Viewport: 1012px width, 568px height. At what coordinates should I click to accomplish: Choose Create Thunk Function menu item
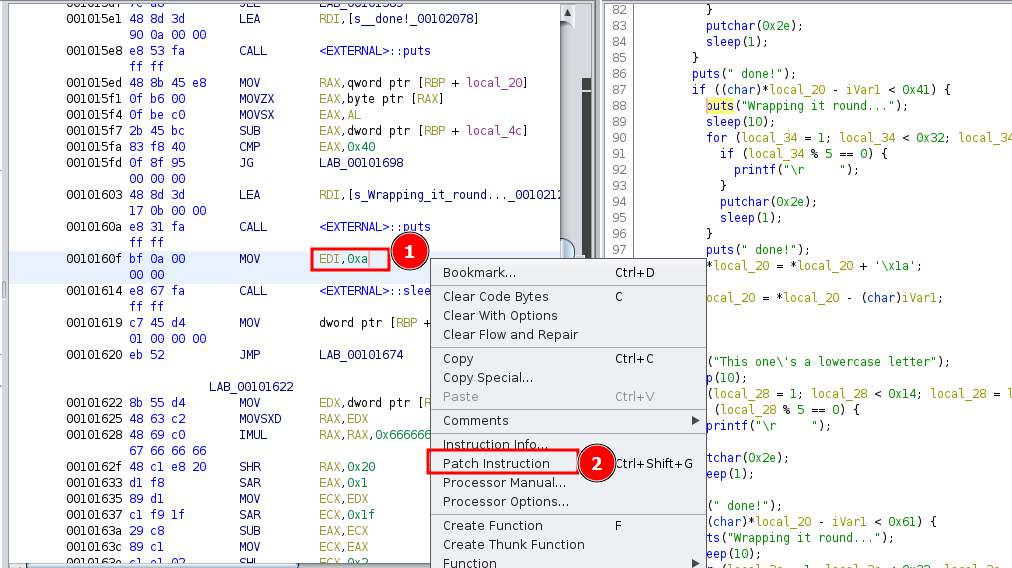(x=513, y=544)
